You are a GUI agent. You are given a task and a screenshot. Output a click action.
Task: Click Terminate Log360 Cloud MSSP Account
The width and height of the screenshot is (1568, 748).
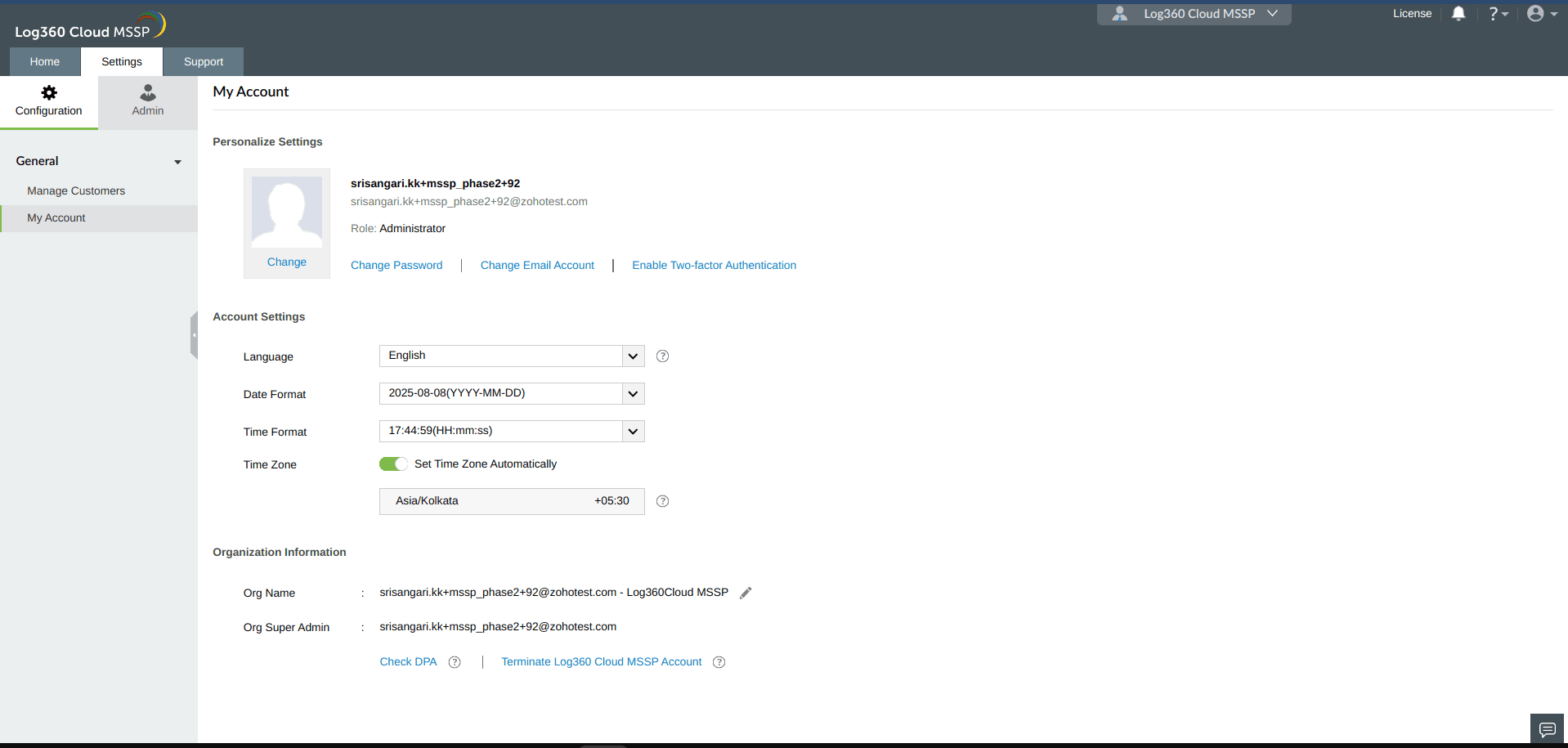pos(602,662)
